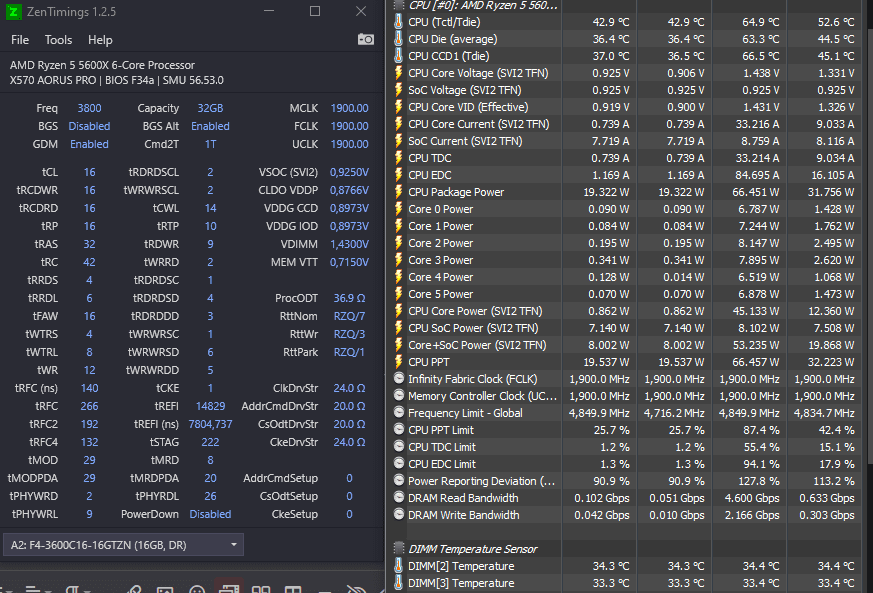The height and width of the screenshot is (593, 873).
Task: Select the Freq value 3800
Action: point(89,108)
